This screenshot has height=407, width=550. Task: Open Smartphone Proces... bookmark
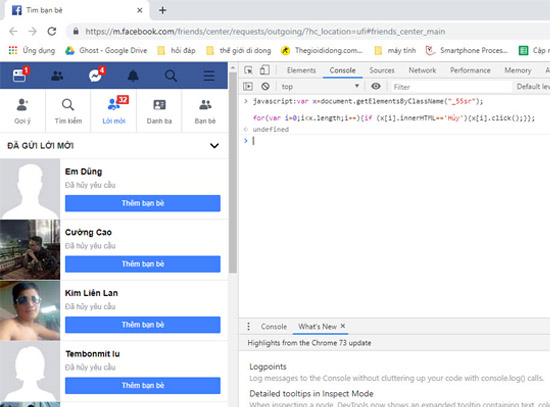coord(467,51)
